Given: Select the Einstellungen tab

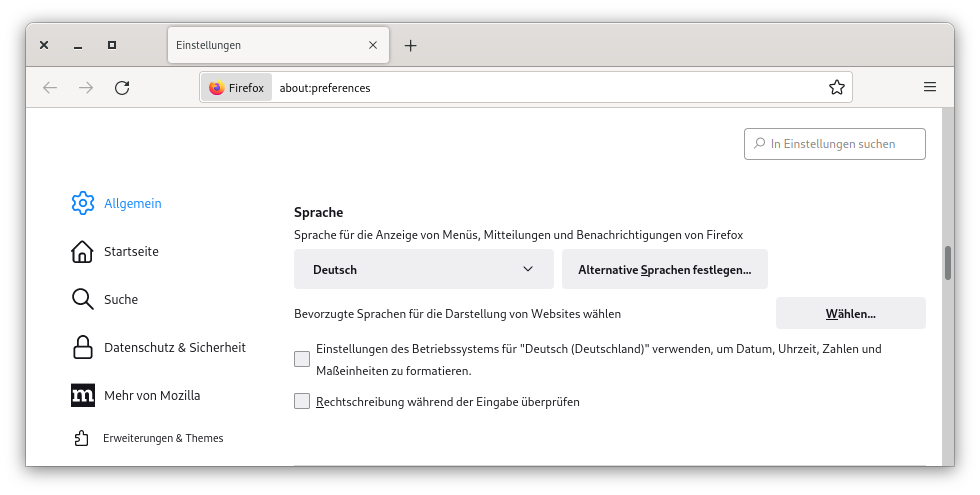Looking at the screenshot, I should coord(278,45).
